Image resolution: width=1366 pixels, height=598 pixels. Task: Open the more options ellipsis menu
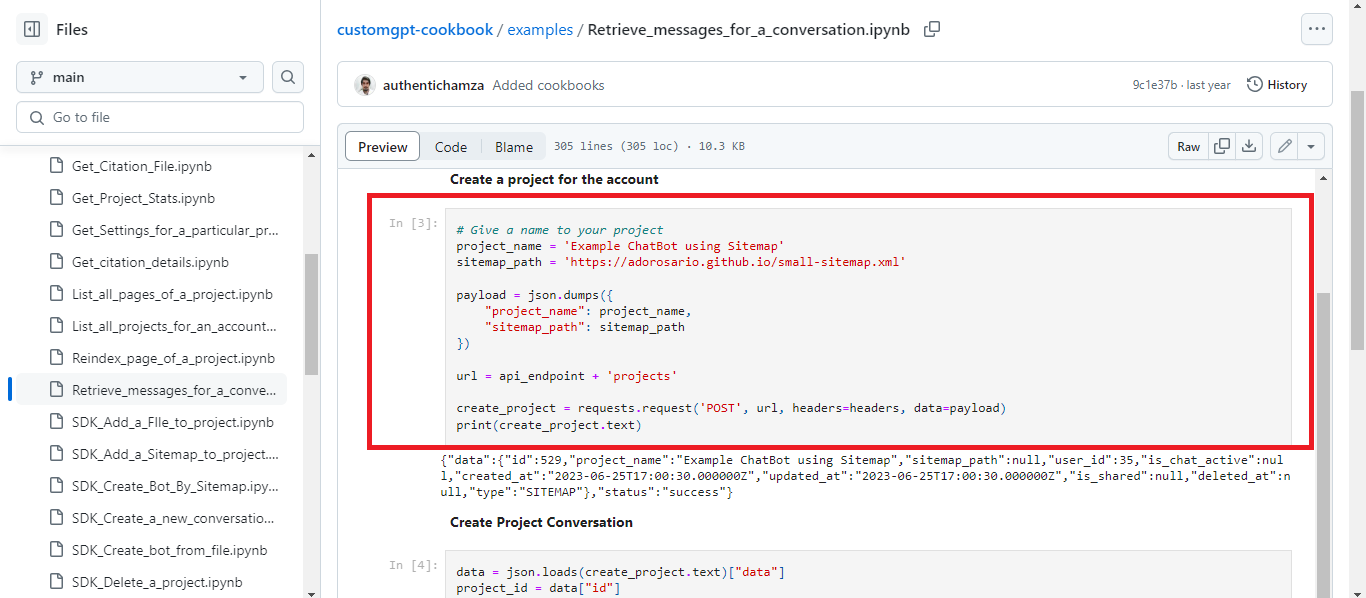click(x=1317, y=29)
